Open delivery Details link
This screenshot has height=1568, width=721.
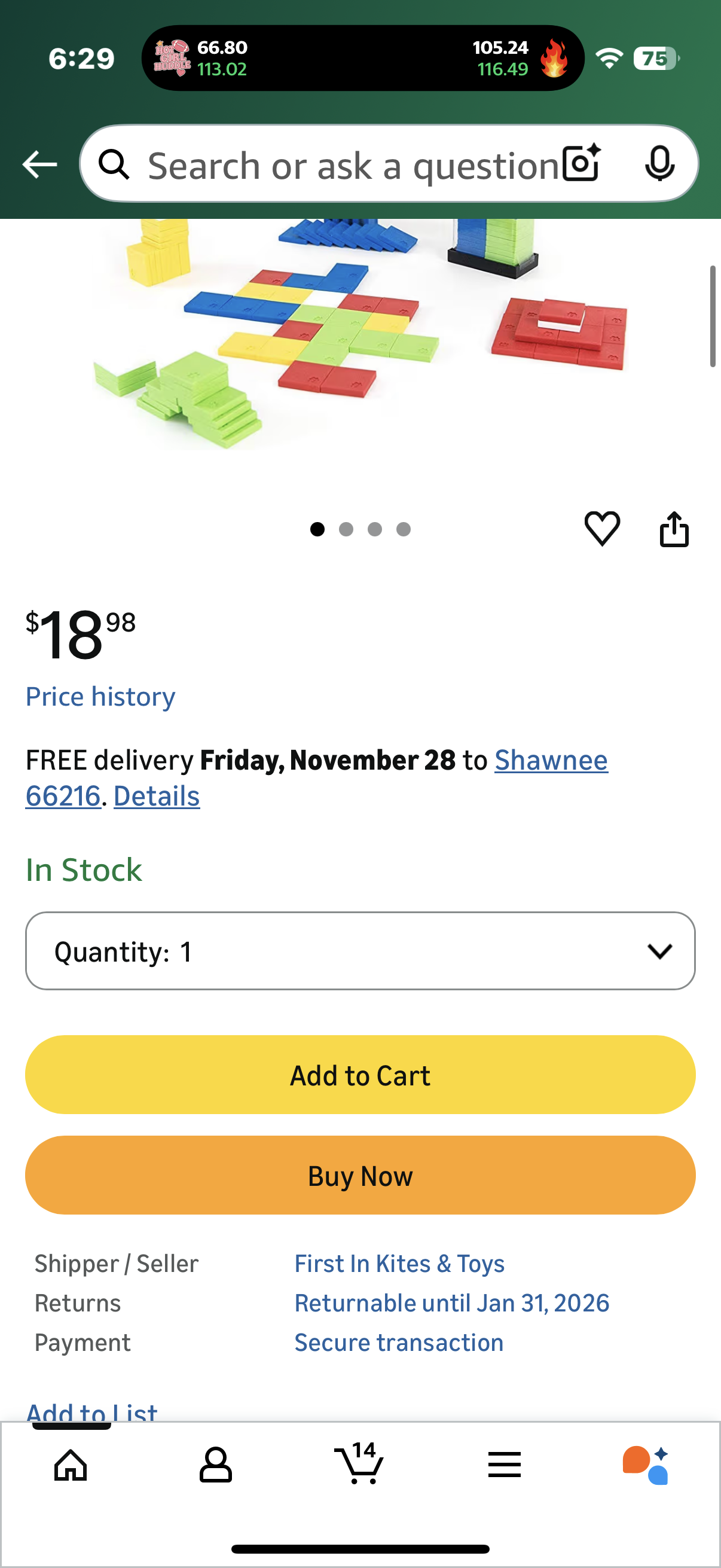(x=157, y=796)
